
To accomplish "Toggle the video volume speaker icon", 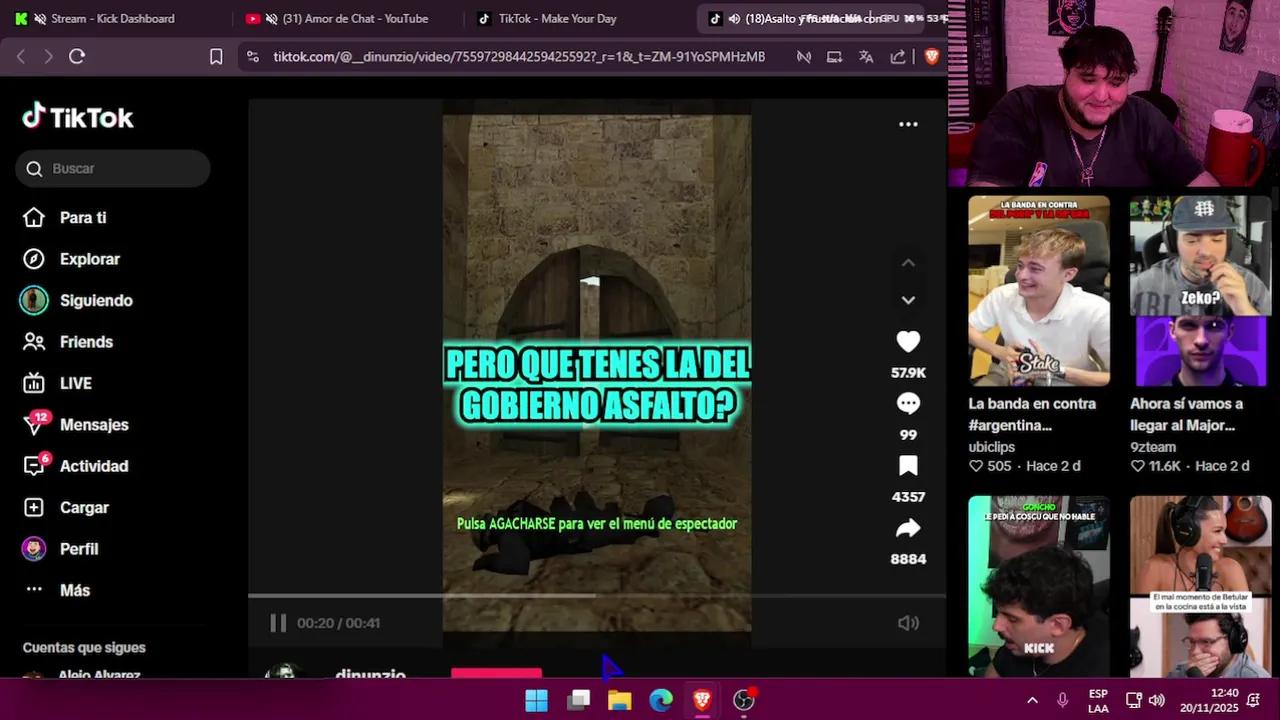I will (x=908, y=623).
